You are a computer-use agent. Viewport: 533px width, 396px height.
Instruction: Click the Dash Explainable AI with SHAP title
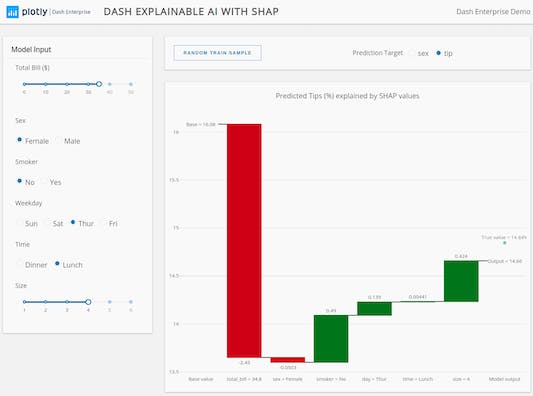point(191,12)
